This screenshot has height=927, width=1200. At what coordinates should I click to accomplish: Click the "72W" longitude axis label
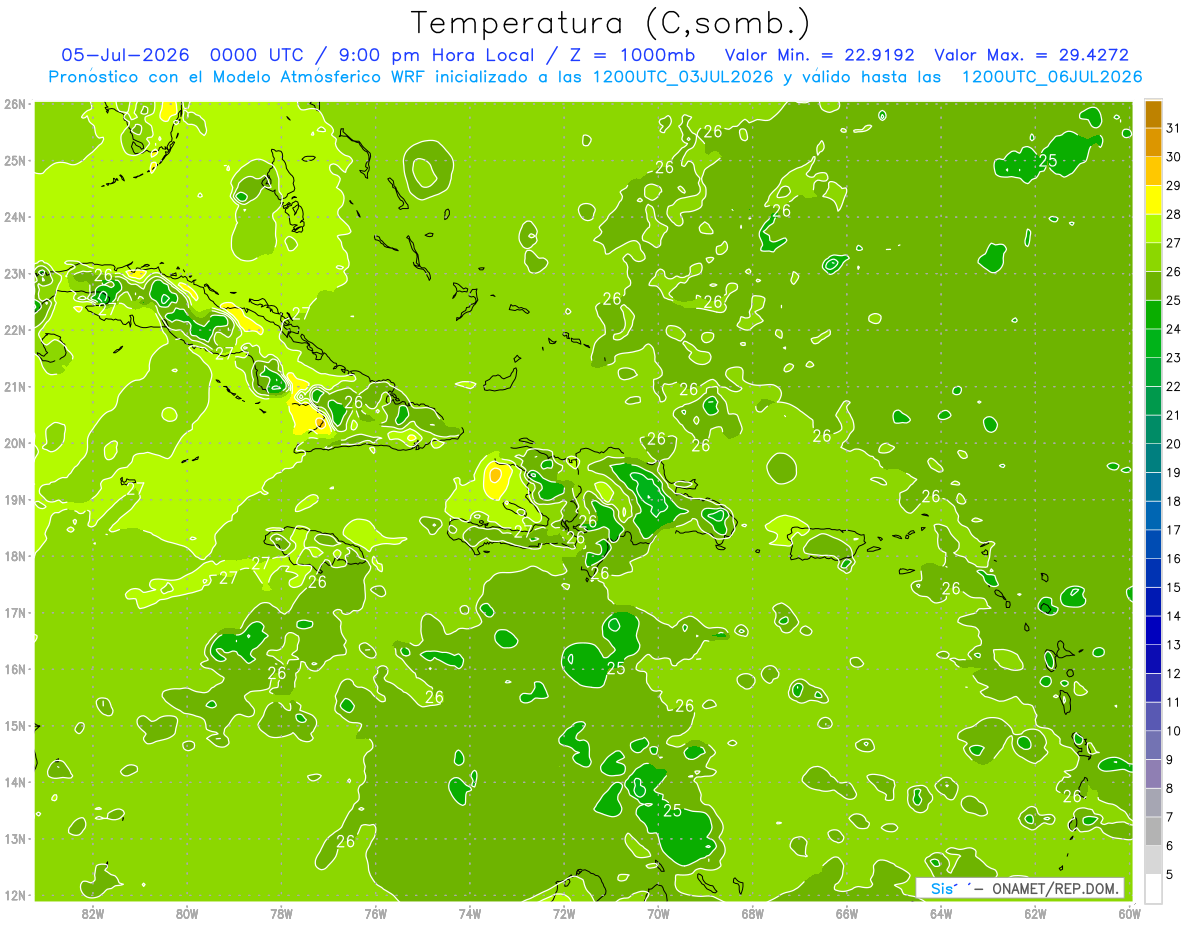563,914
